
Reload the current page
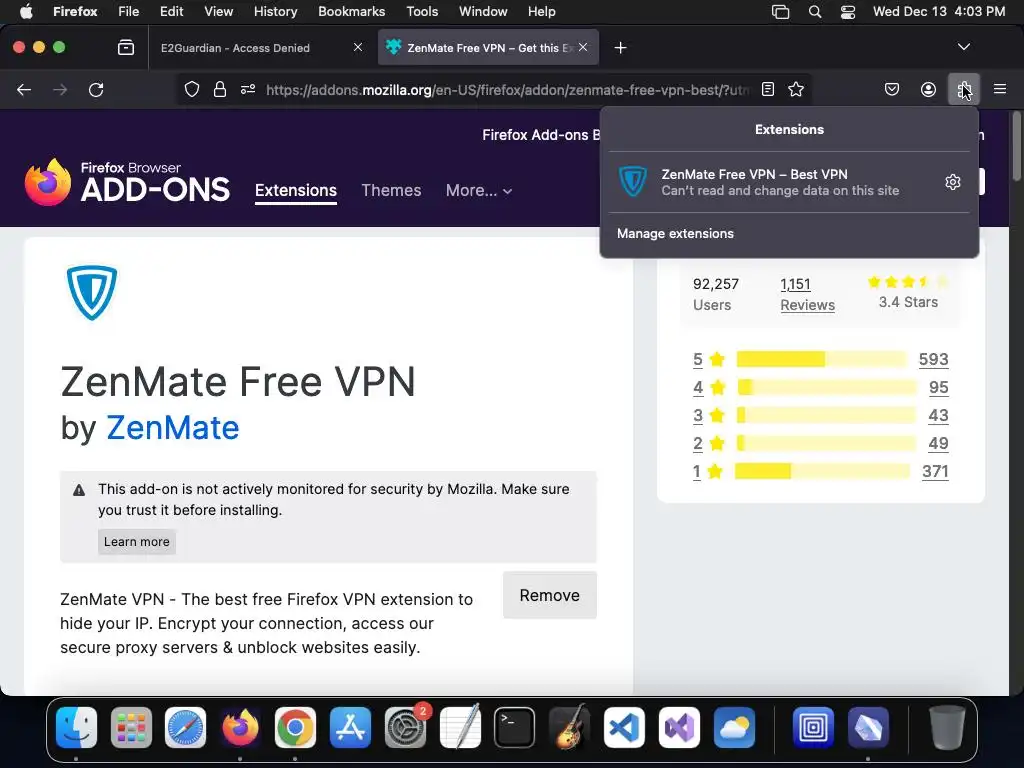96,89
